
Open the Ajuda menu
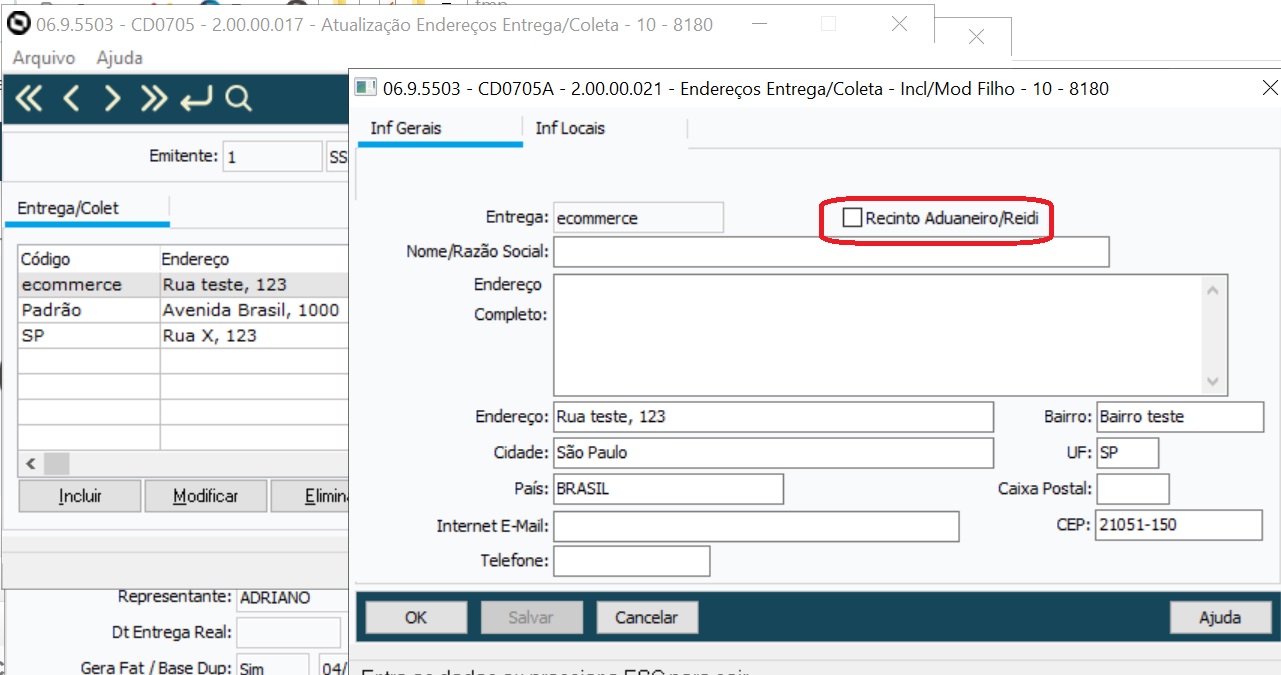point(120,59)
